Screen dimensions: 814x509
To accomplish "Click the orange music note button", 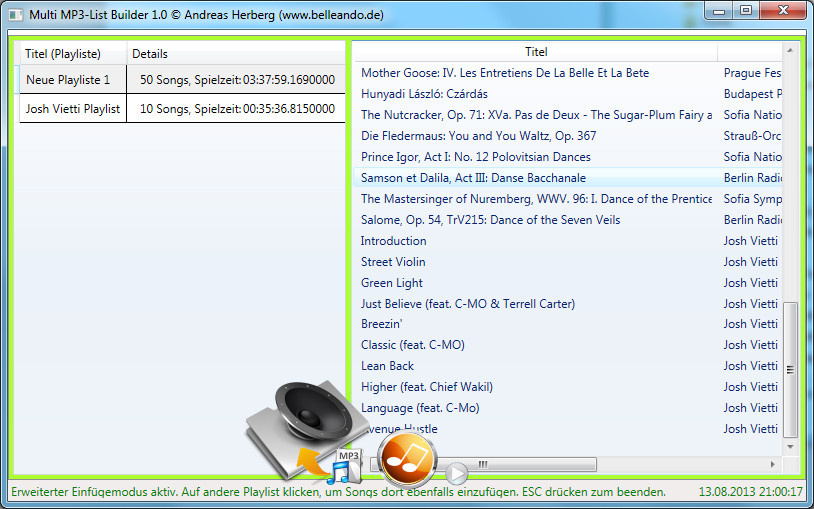I will 406,459.
